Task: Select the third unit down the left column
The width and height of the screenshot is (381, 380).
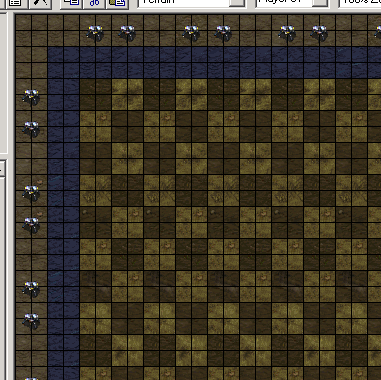Action: [x=31, y=193]
